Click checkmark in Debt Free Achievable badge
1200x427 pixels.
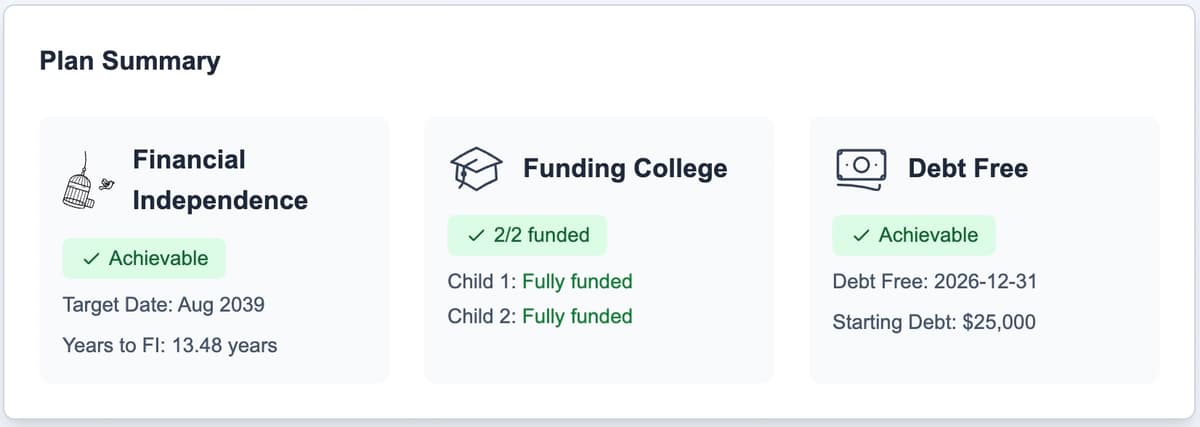coord(861,236)
